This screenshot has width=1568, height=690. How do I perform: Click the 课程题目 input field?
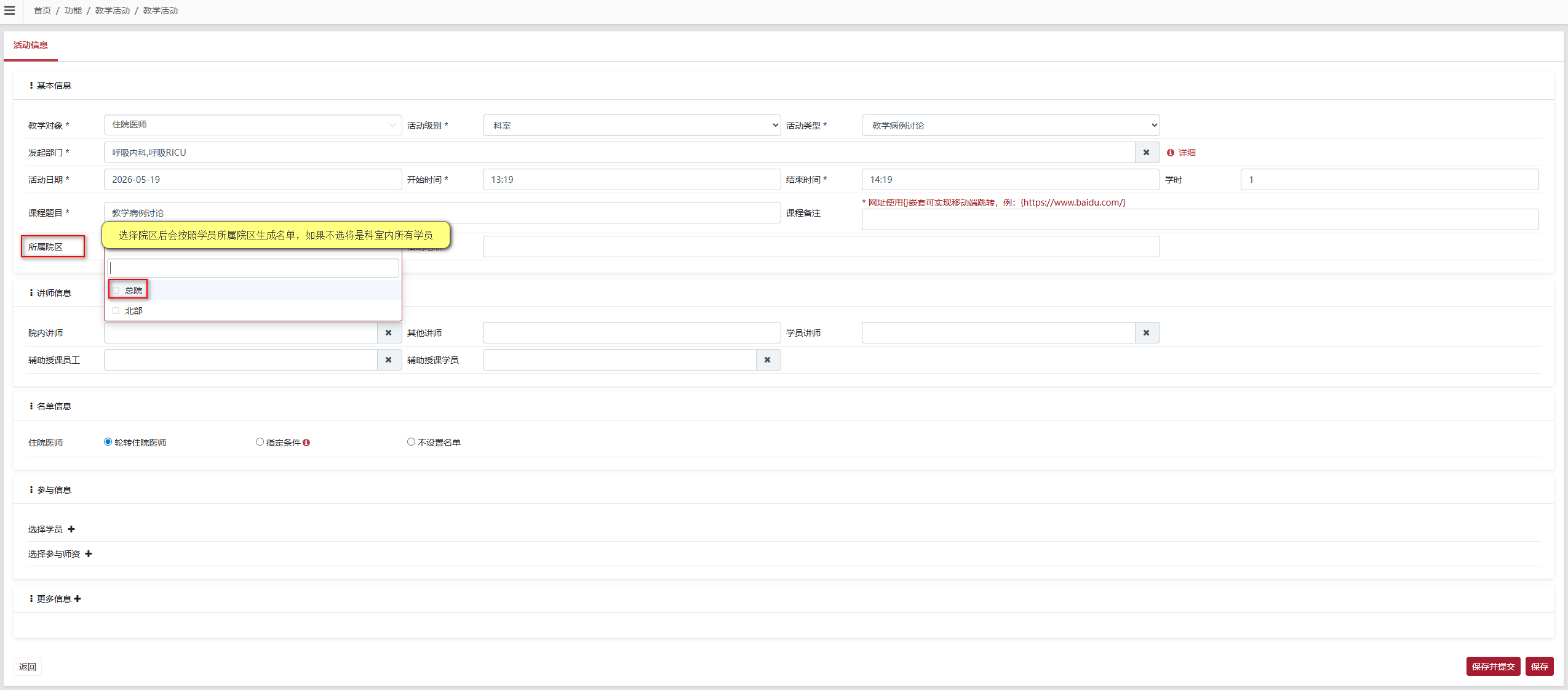pos(442,213)
